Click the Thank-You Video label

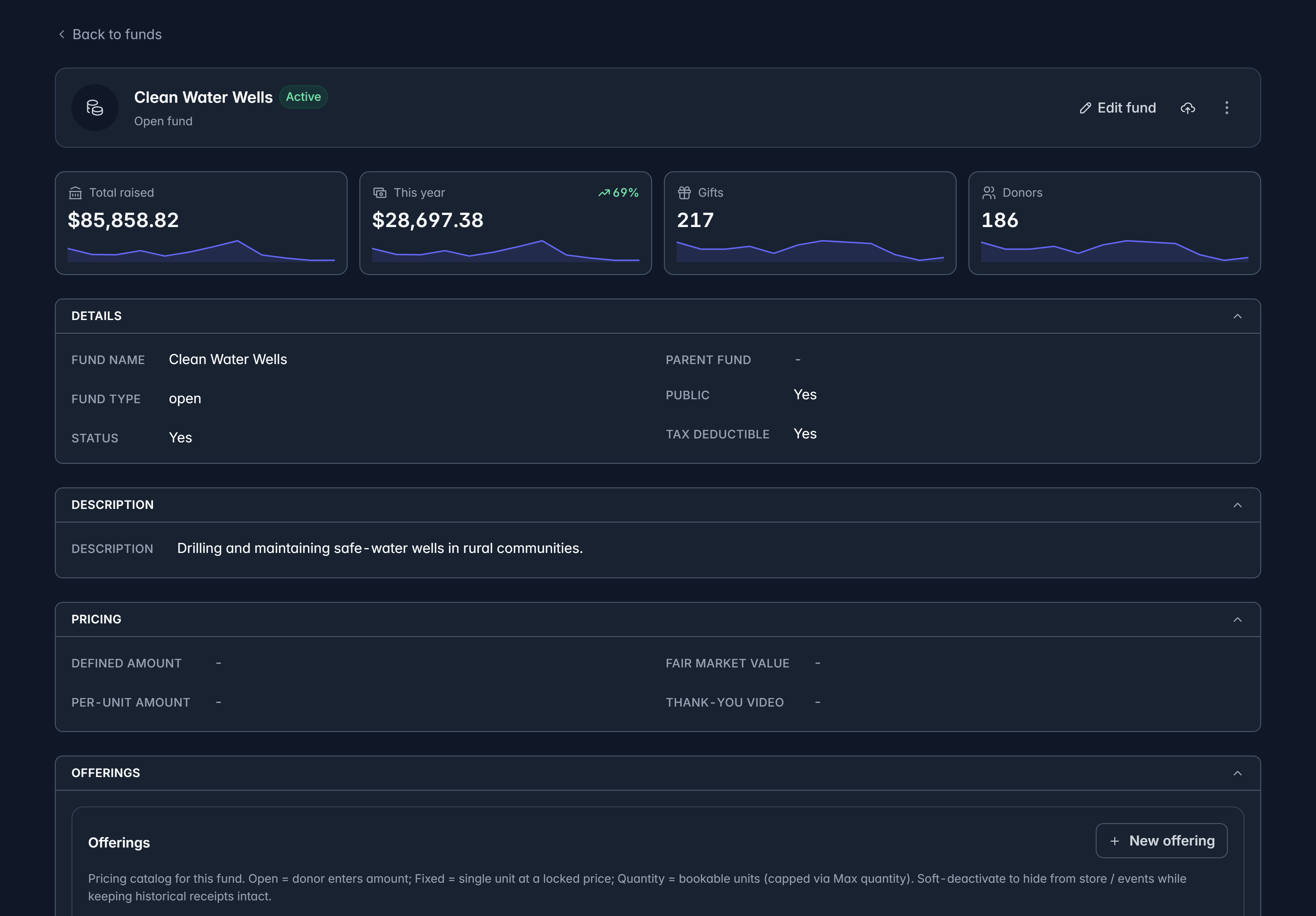click(725, 703)
